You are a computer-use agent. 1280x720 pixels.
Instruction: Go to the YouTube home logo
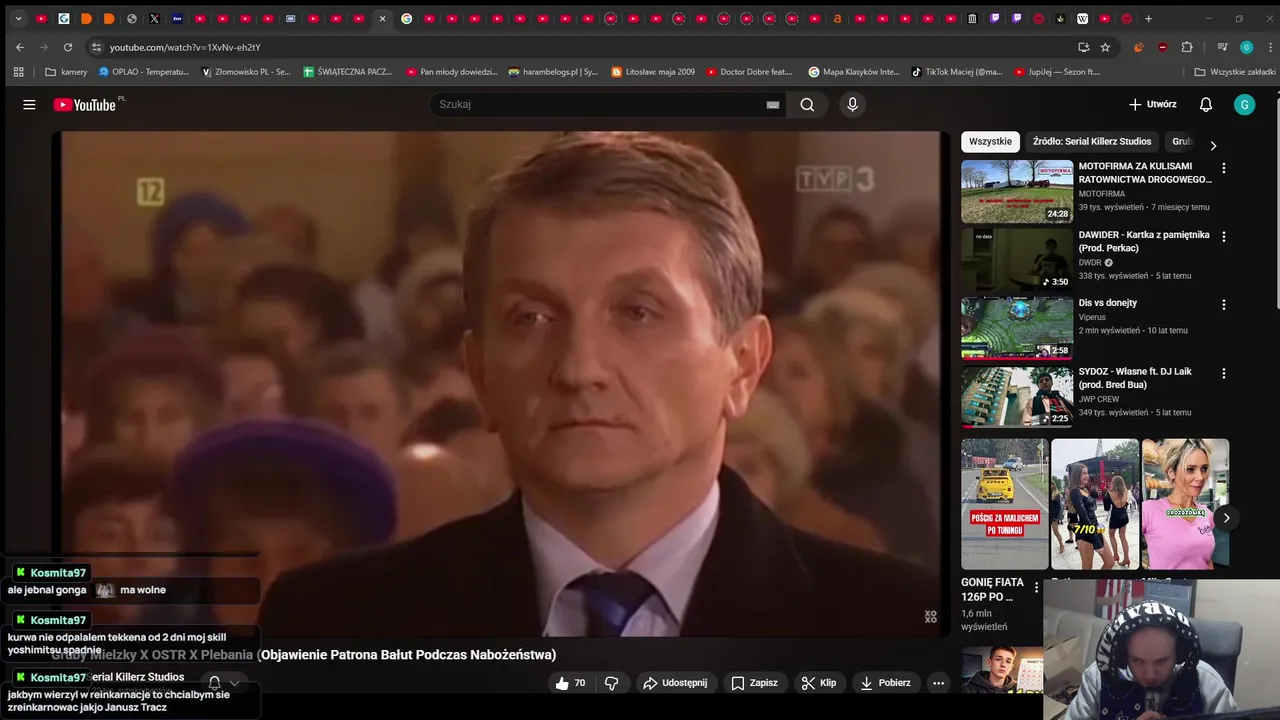pyautogui.click(x=85, y=105)
